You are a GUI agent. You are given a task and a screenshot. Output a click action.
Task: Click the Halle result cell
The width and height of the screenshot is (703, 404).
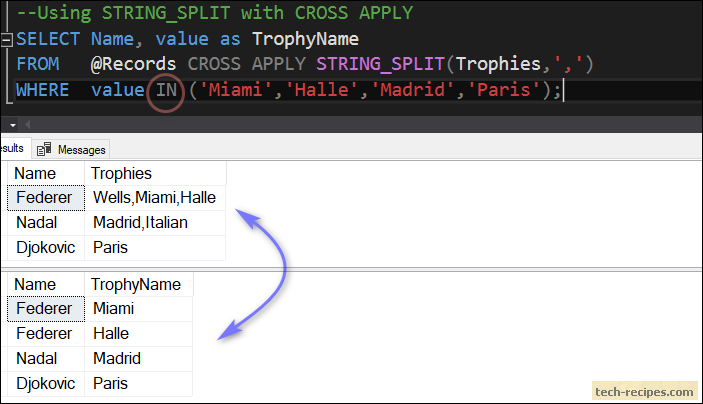pyautogui.click(x=139, y=334)
